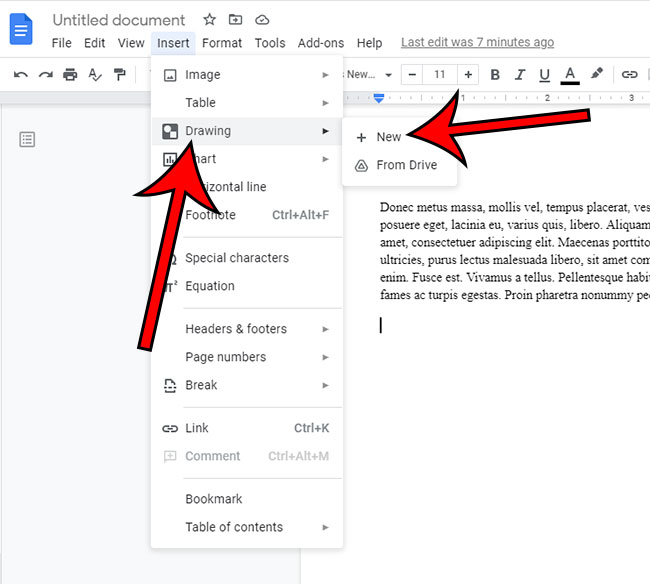Increase font size with plus button
Image resolution: width=650 pixels, height=584 pixels.
tap(468, 75)
